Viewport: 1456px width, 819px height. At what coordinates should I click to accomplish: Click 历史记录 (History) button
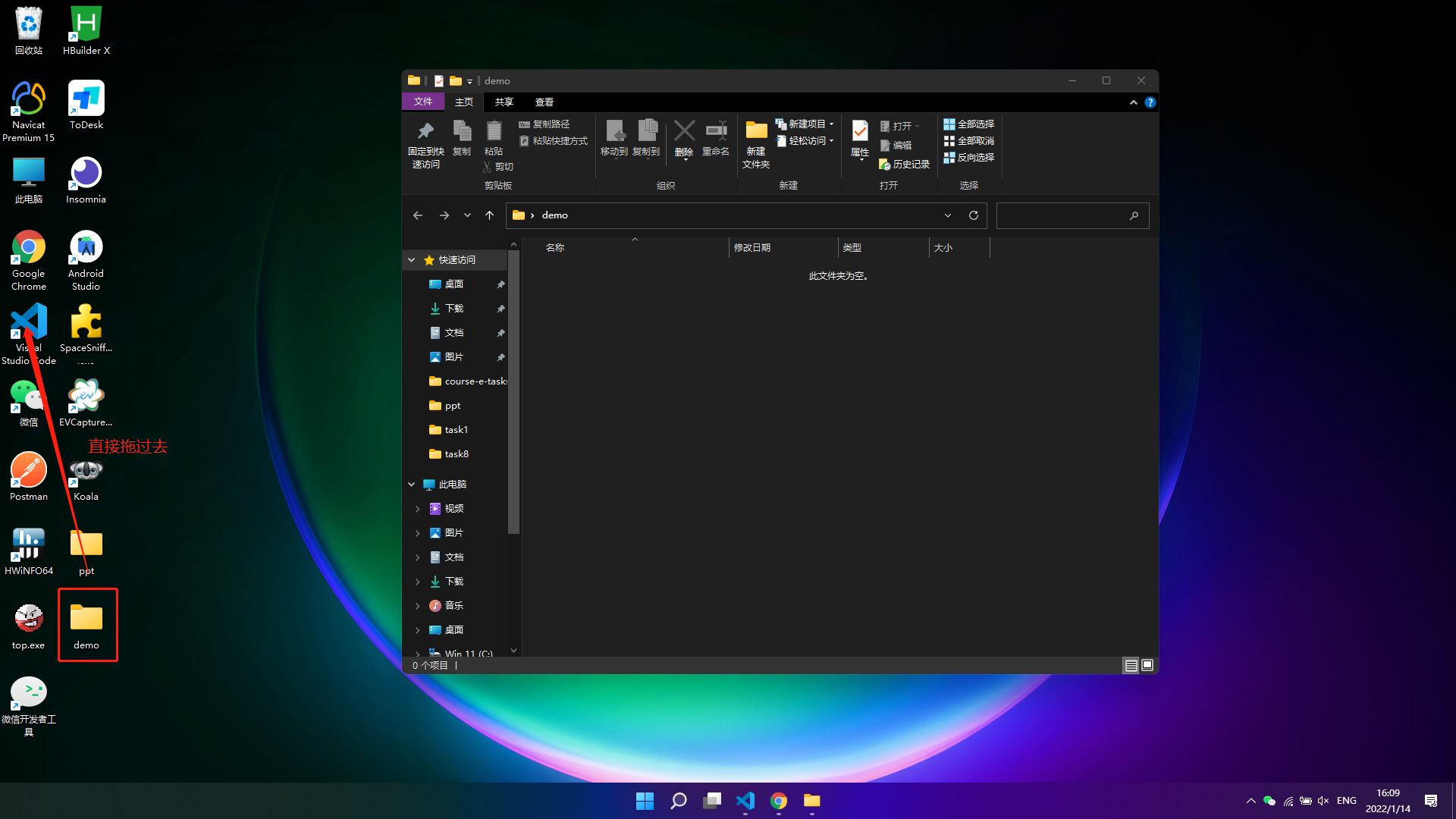[904, 165]
